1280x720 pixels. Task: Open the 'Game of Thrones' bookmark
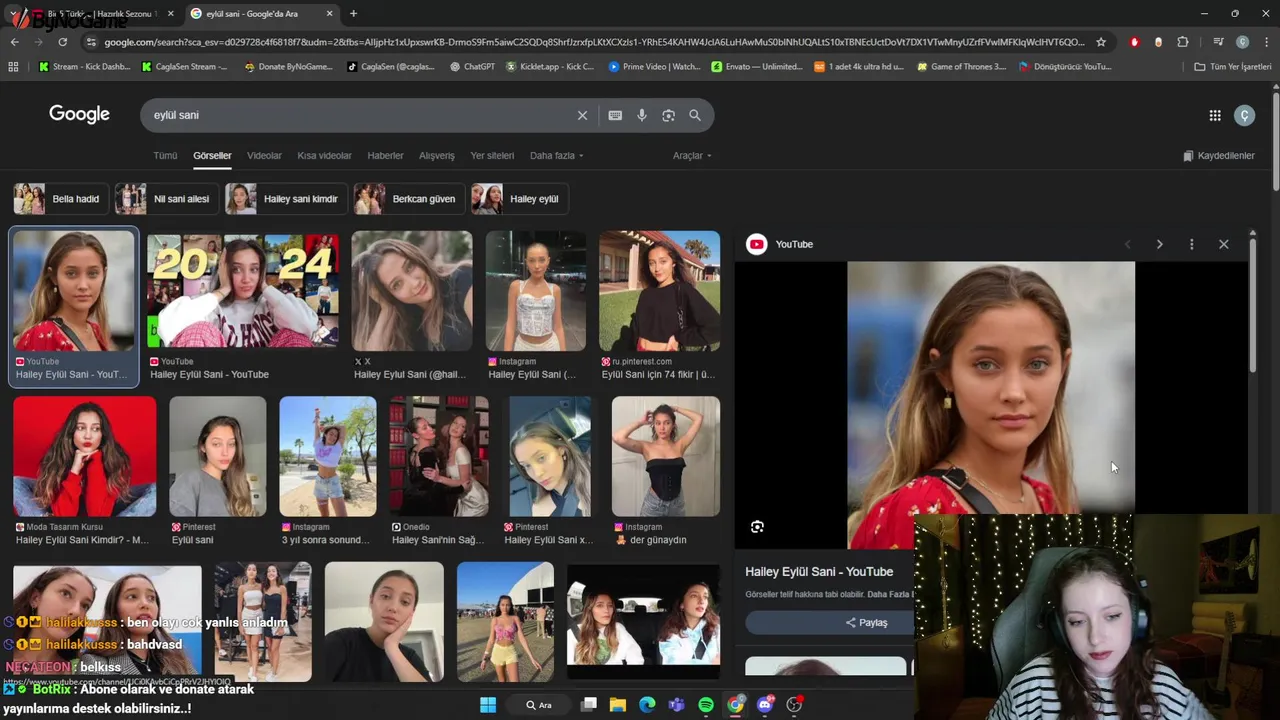coord(961,67)
